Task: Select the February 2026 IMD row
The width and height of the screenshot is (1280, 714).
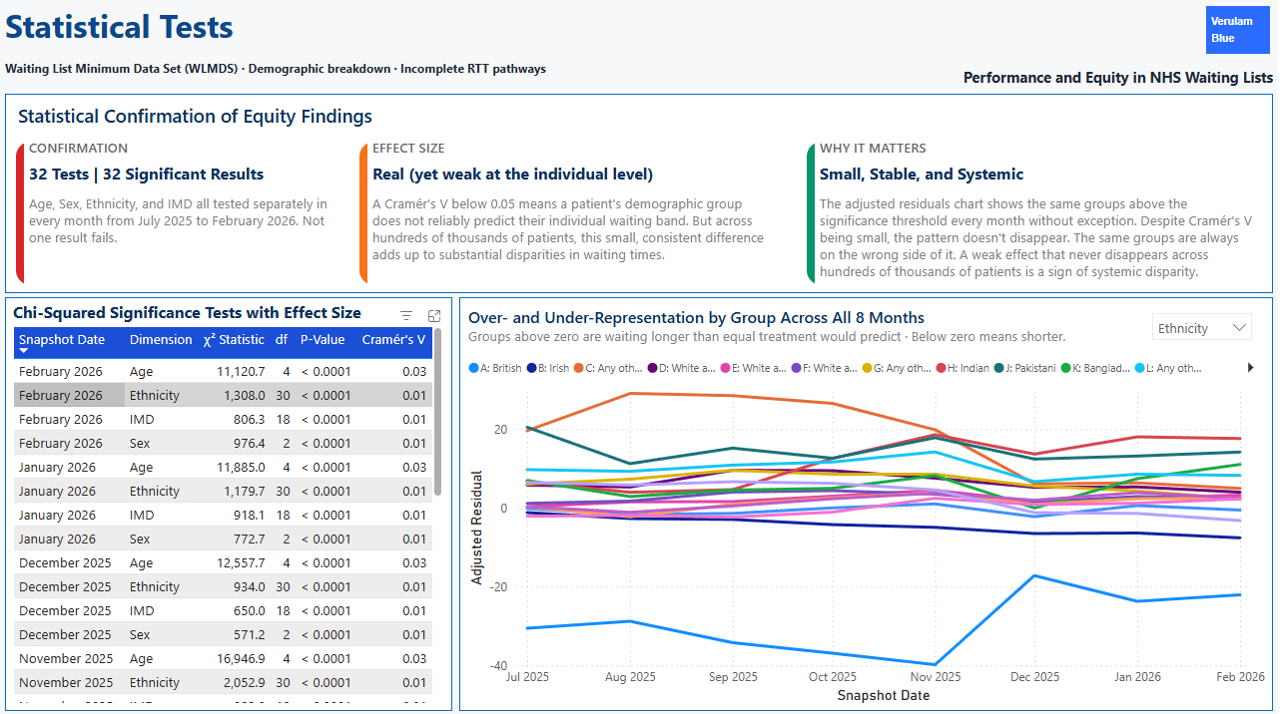Action: [x=224, y=420]
